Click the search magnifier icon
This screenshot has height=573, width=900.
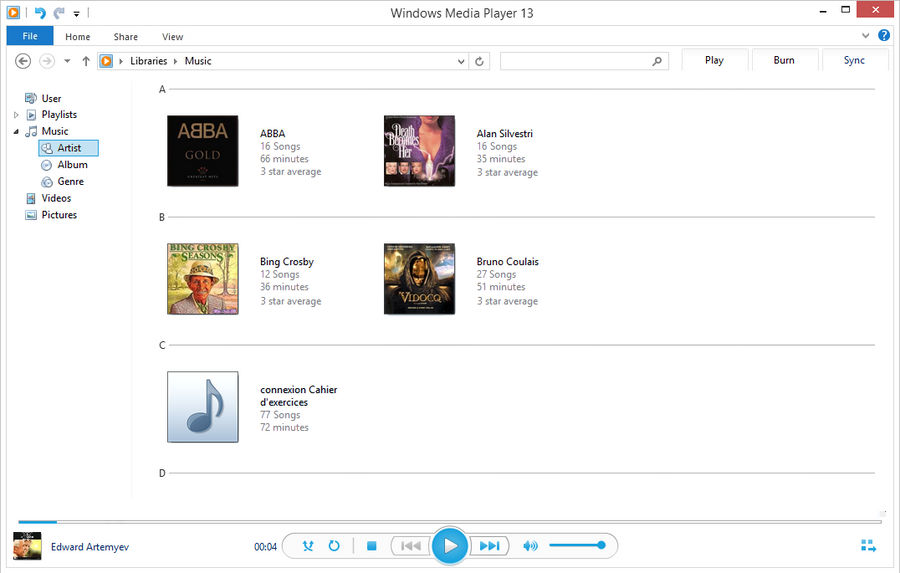(x=657, y=61)
